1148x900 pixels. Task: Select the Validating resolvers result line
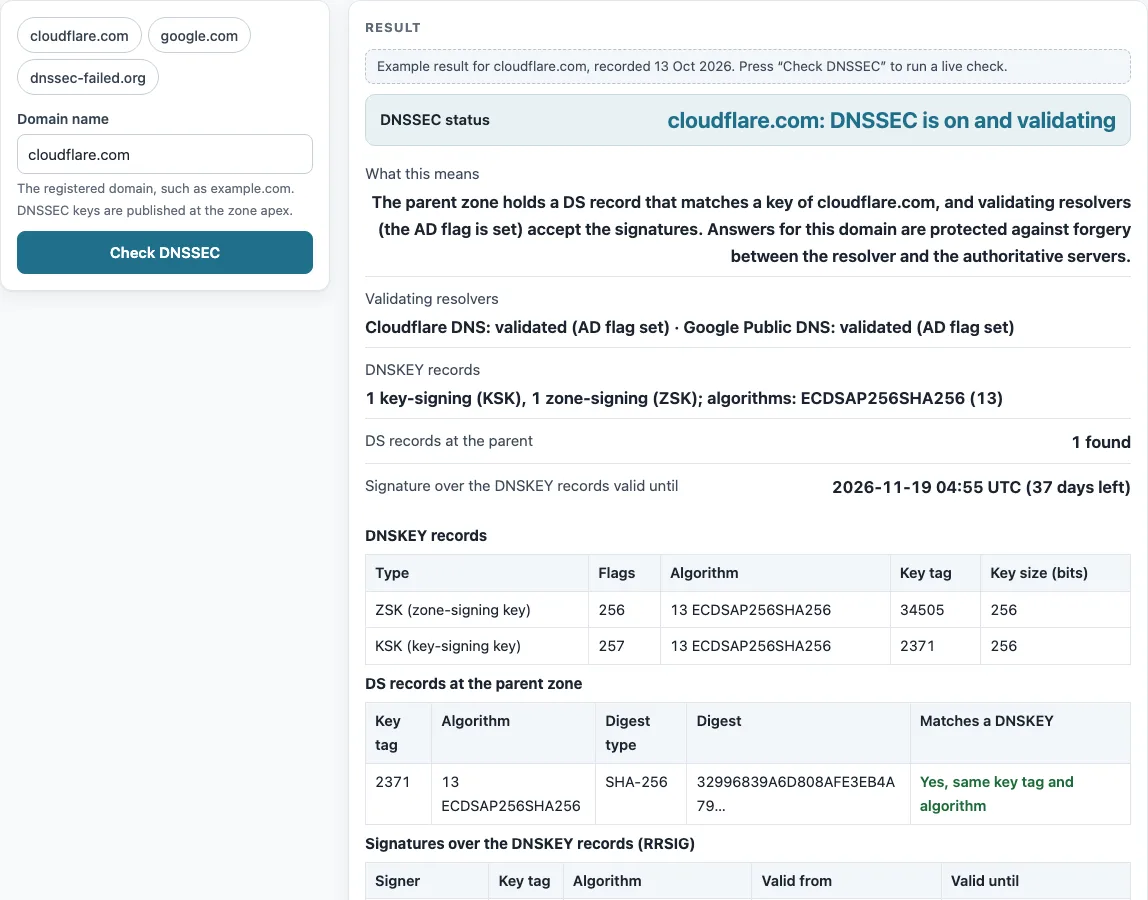[x=689, y=327]
